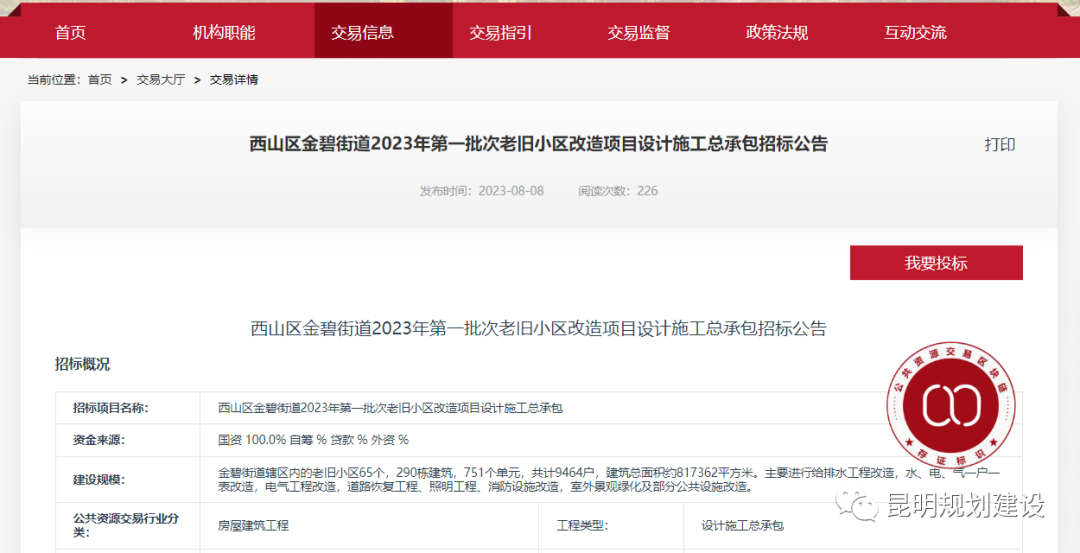Click the 房屋建筑工程 table cell
This screenshot has width=1080, height=553.
(x=253, y=525)
